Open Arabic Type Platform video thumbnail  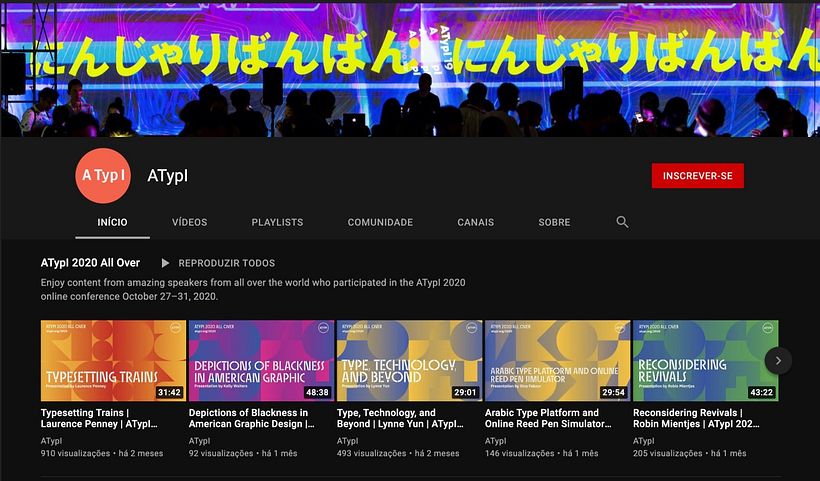557,361
